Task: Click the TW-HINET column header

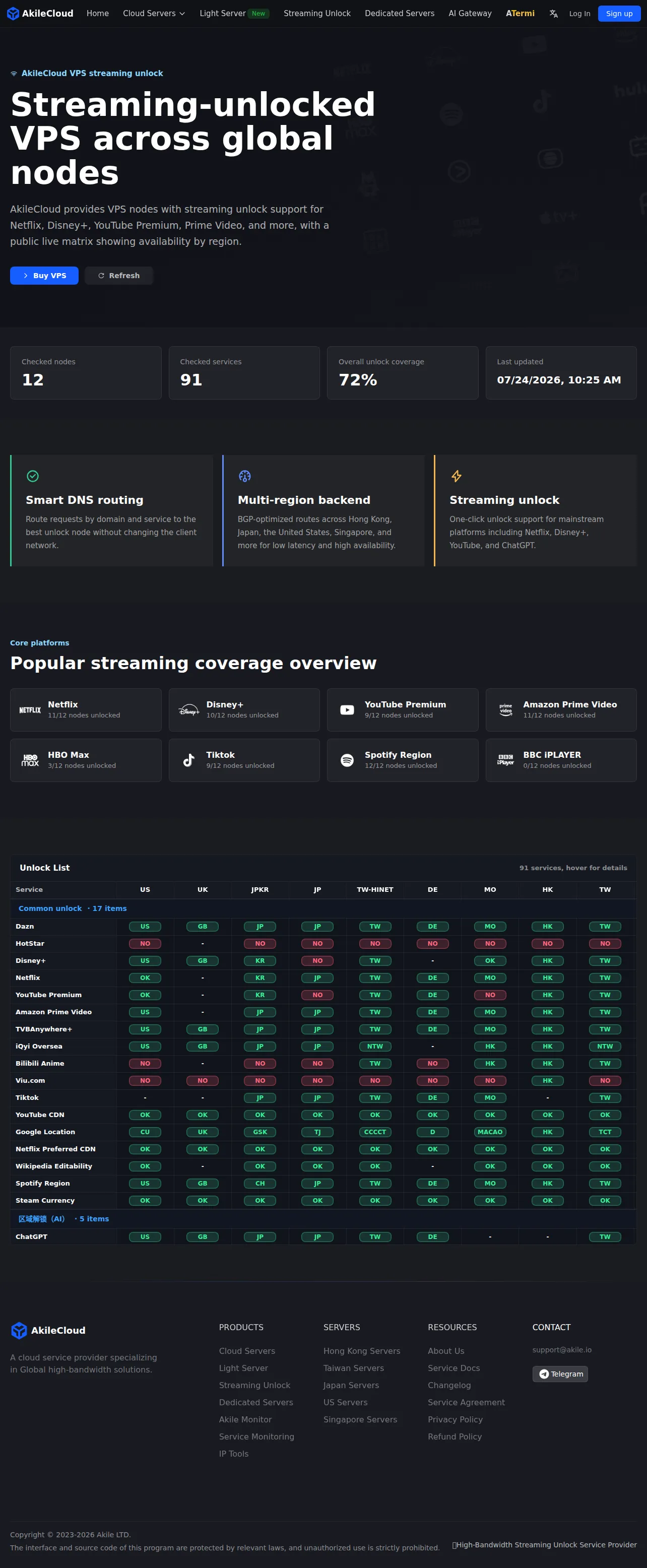Action: pos(375,889)
